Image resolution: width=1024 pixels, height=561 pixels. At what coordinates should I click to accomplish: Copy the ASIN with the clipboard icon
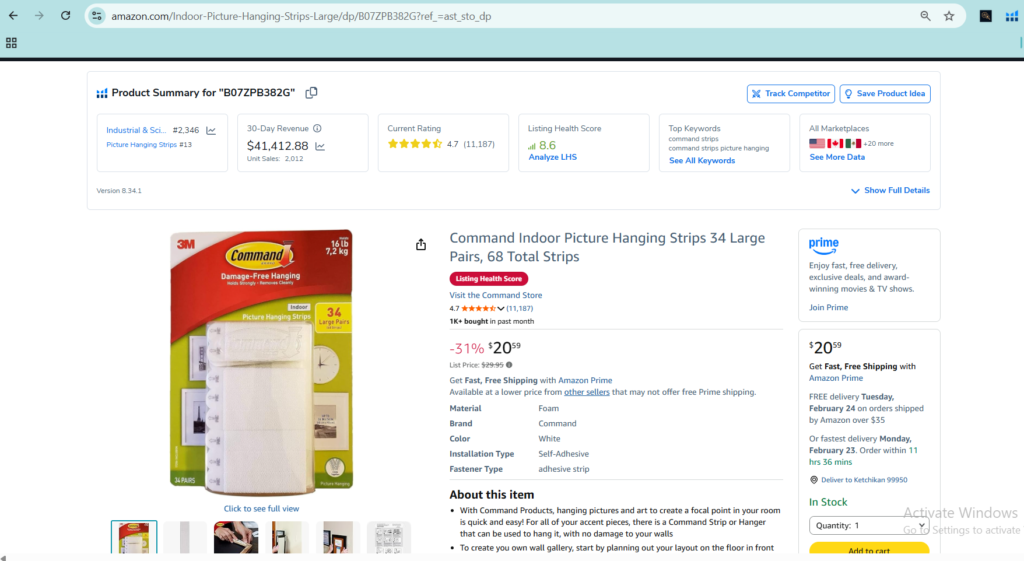tap(312, 93)
